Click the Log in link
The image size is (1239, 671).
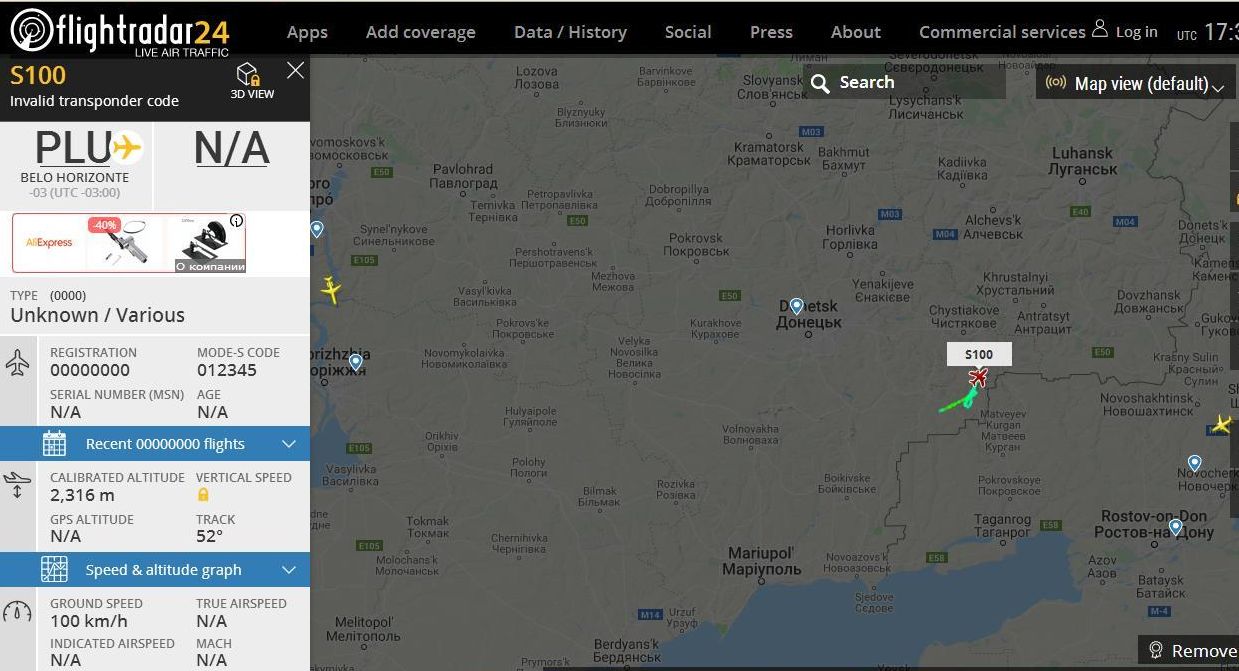pyautogui.click(x=1136, y=32)
